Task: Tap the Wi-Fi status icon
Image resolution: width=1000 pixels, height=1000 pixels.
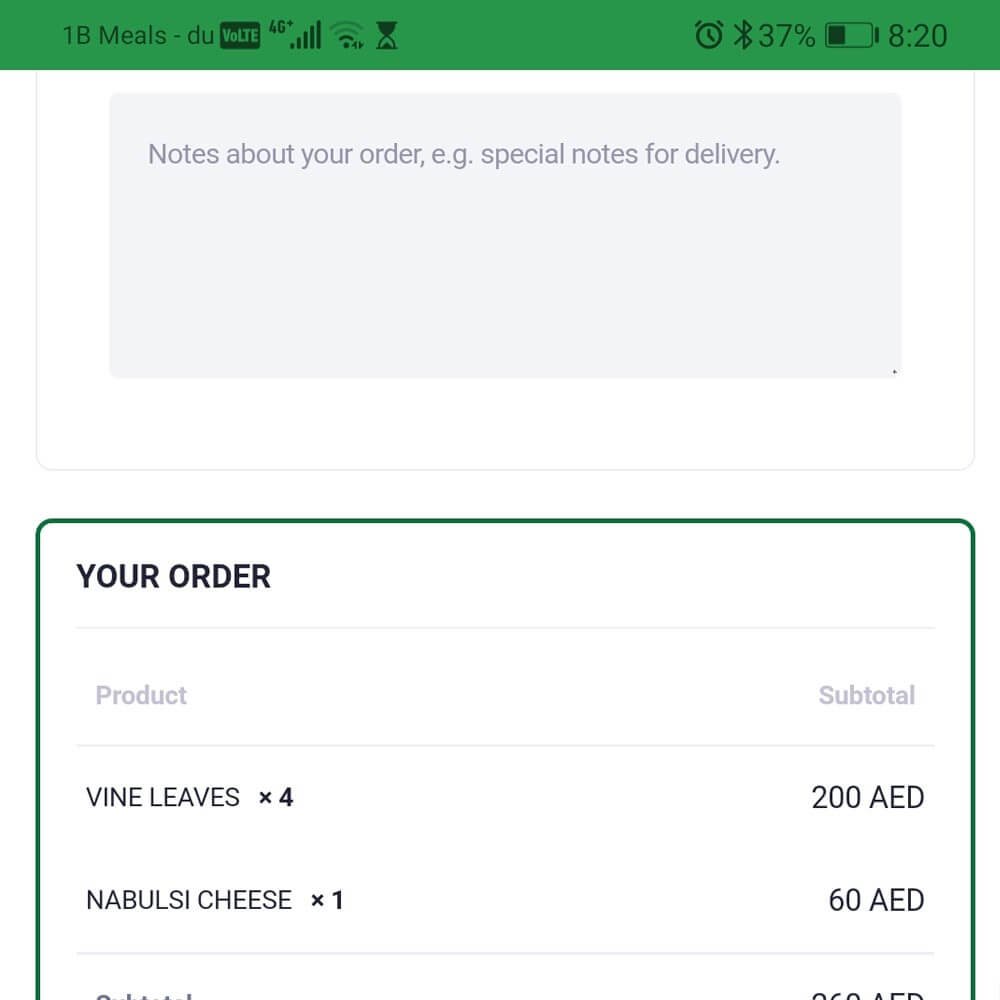Action: [348, 35]
